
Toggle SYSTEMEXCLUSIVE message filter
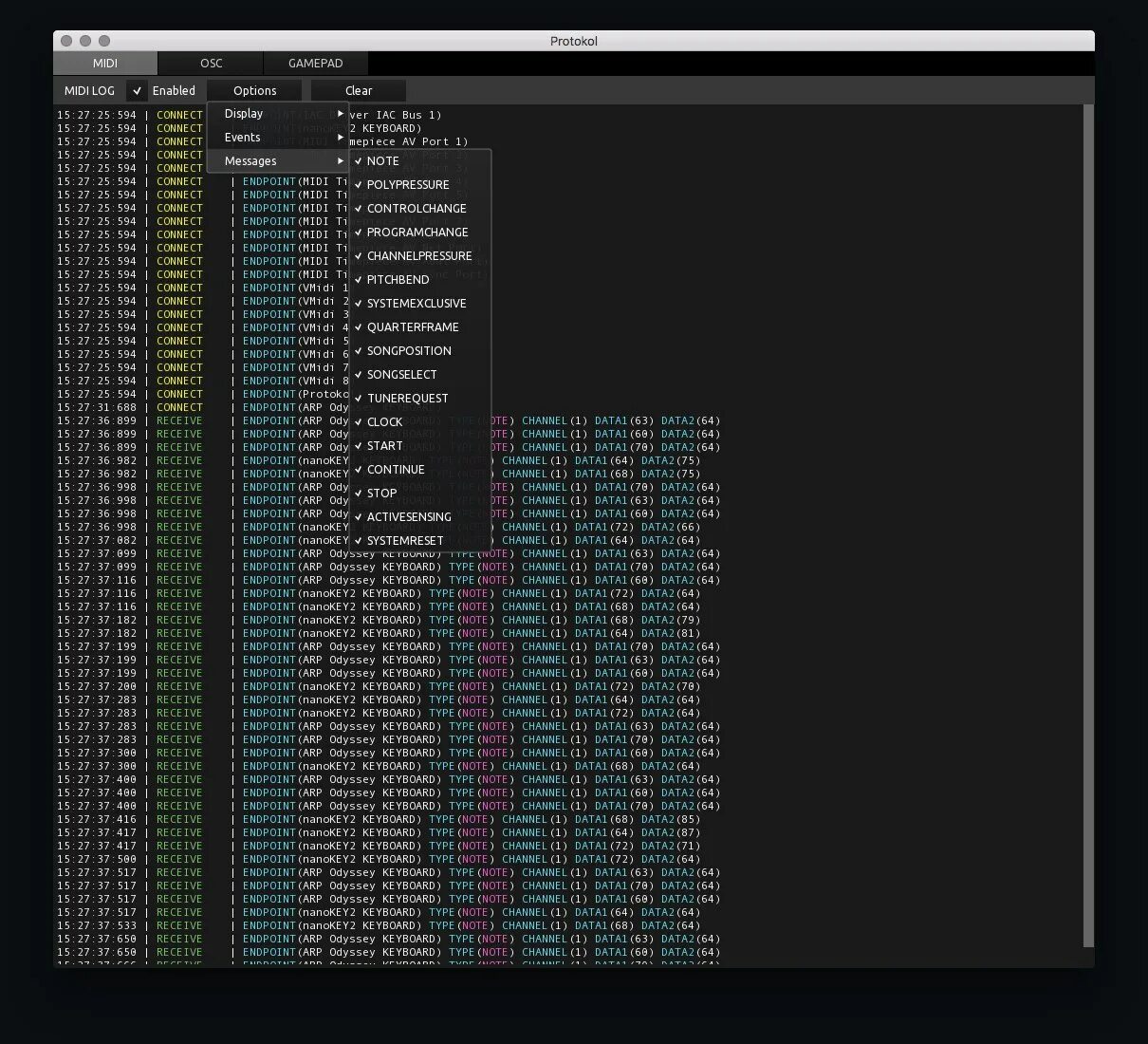coord(420,304)
